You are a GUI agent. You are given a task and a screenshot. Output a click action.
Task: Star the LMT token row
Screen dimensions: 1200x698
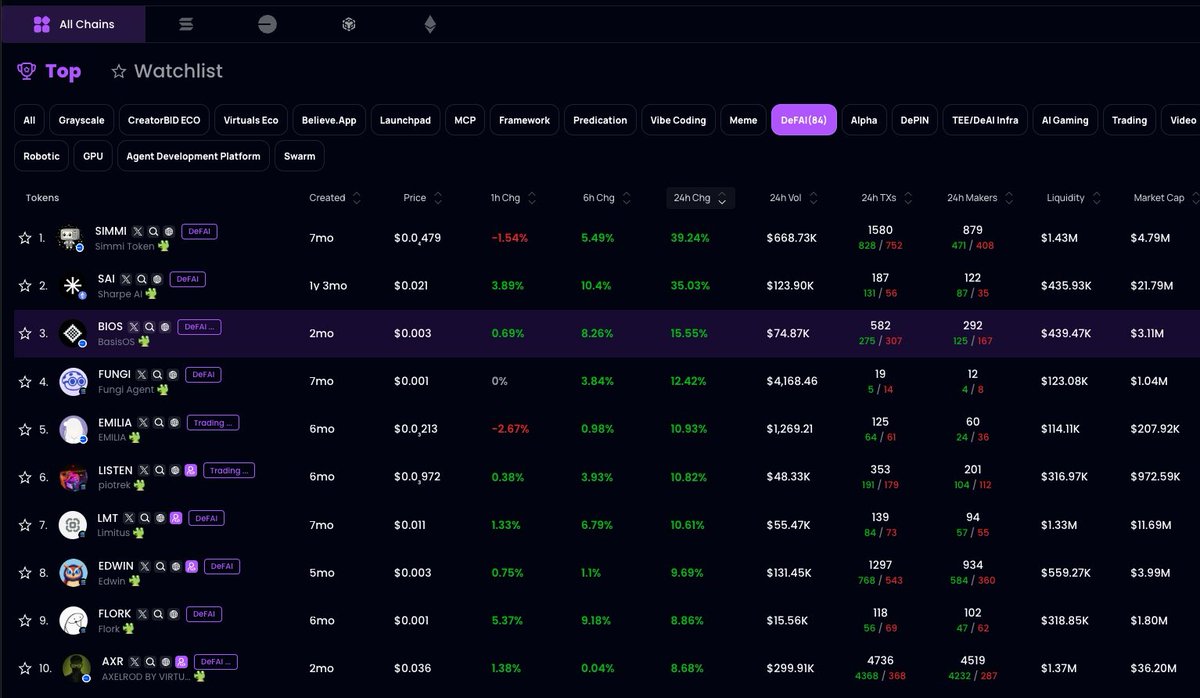25,525
